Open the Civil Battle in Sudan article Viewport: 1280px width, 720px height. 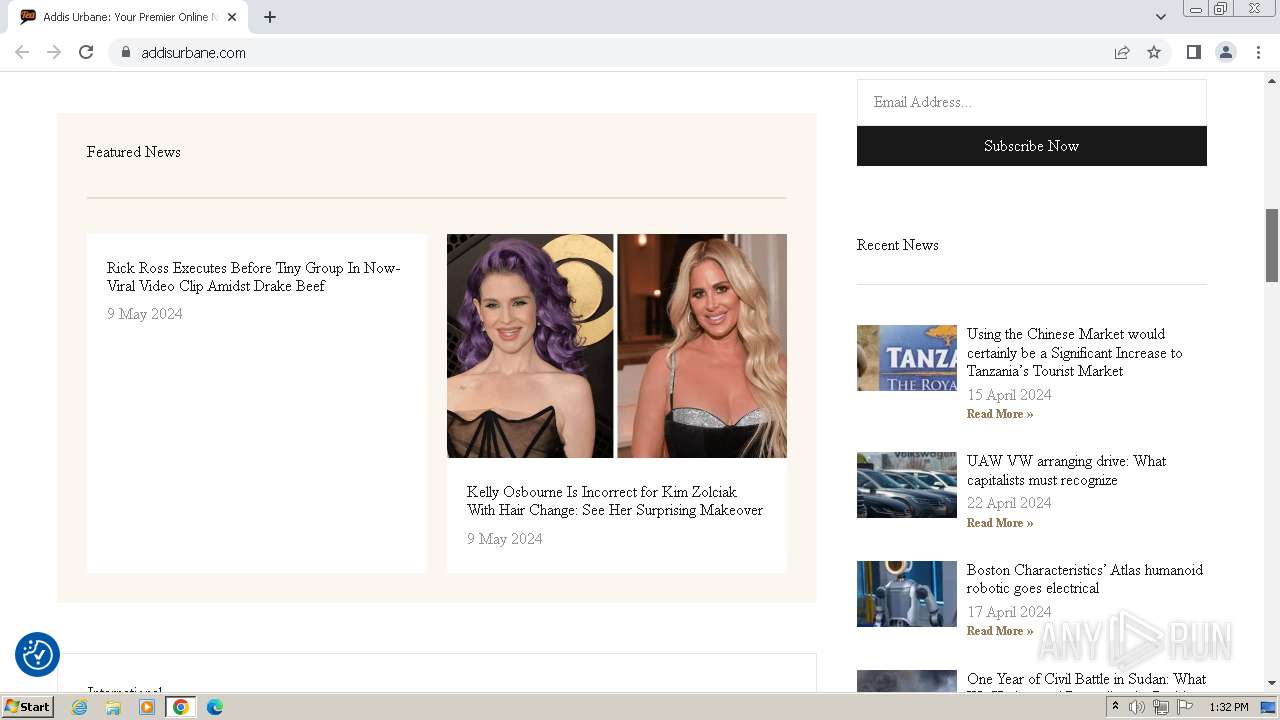(1086, 680)
